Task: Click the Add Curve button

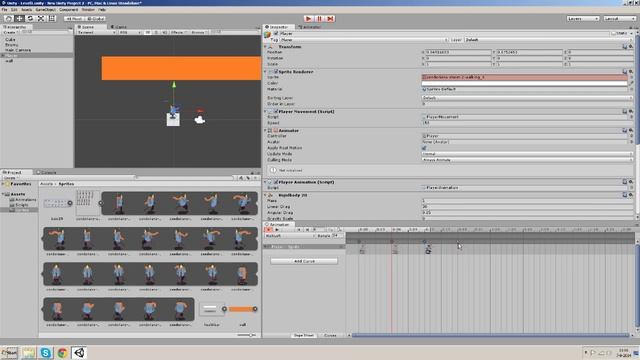Action: tap(304, 261)
